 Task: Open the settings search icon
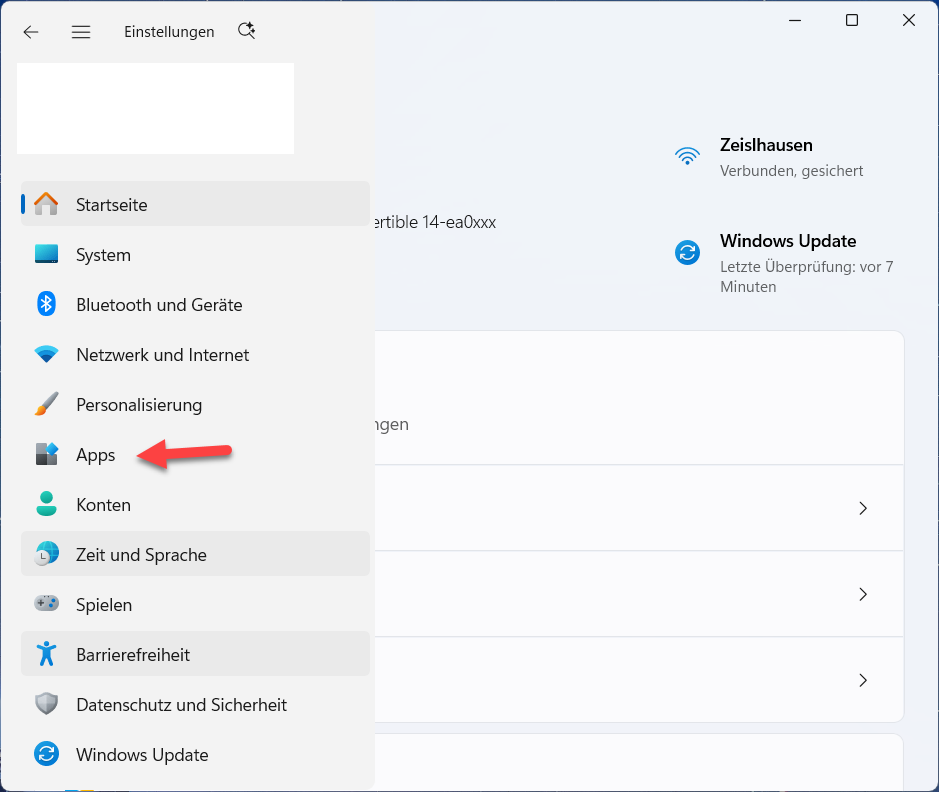pyautogui.click(x=246, y=31)
